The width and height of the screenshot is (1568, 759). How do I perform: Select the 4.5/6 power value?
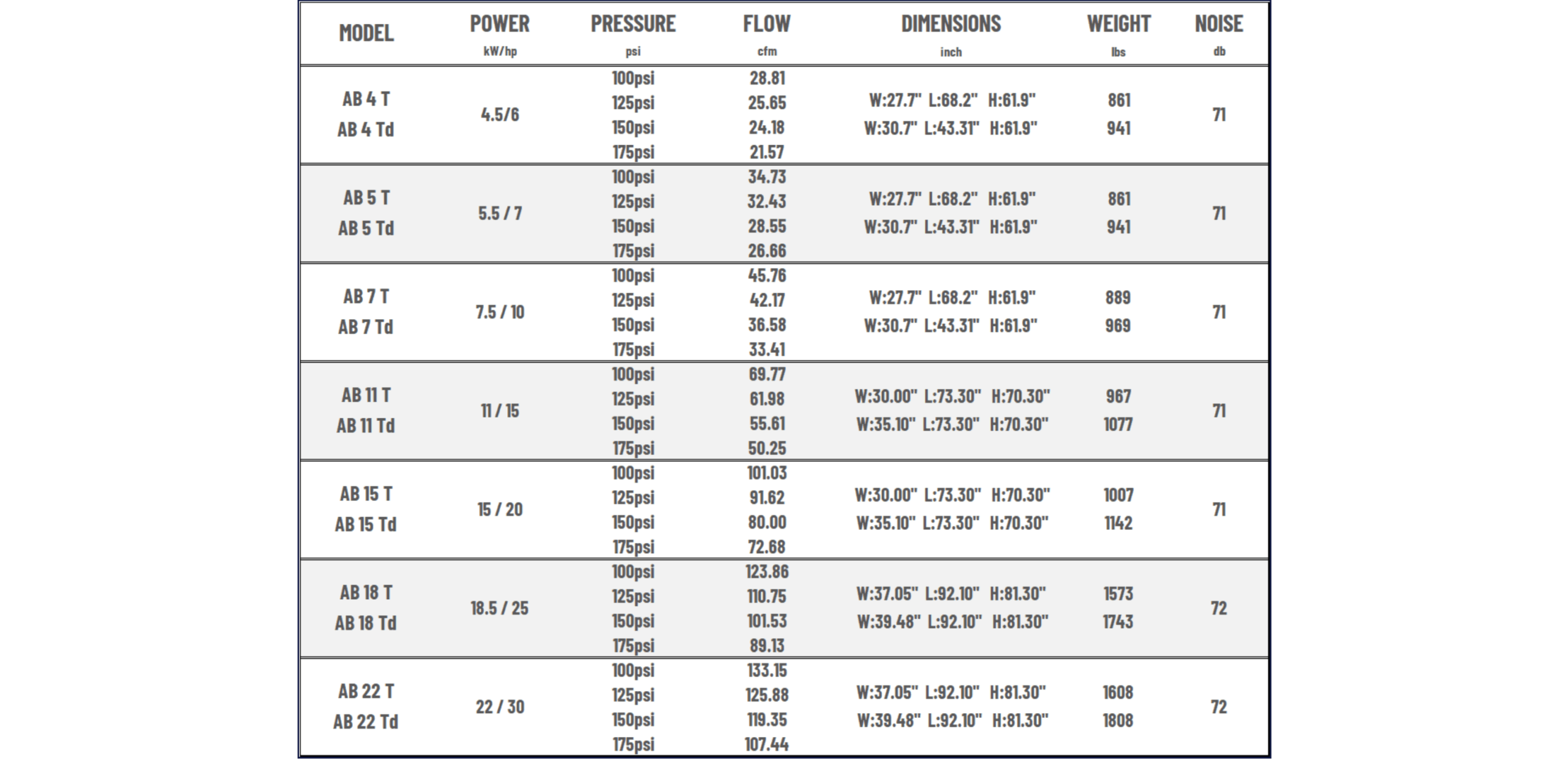(x=500, y=115)
